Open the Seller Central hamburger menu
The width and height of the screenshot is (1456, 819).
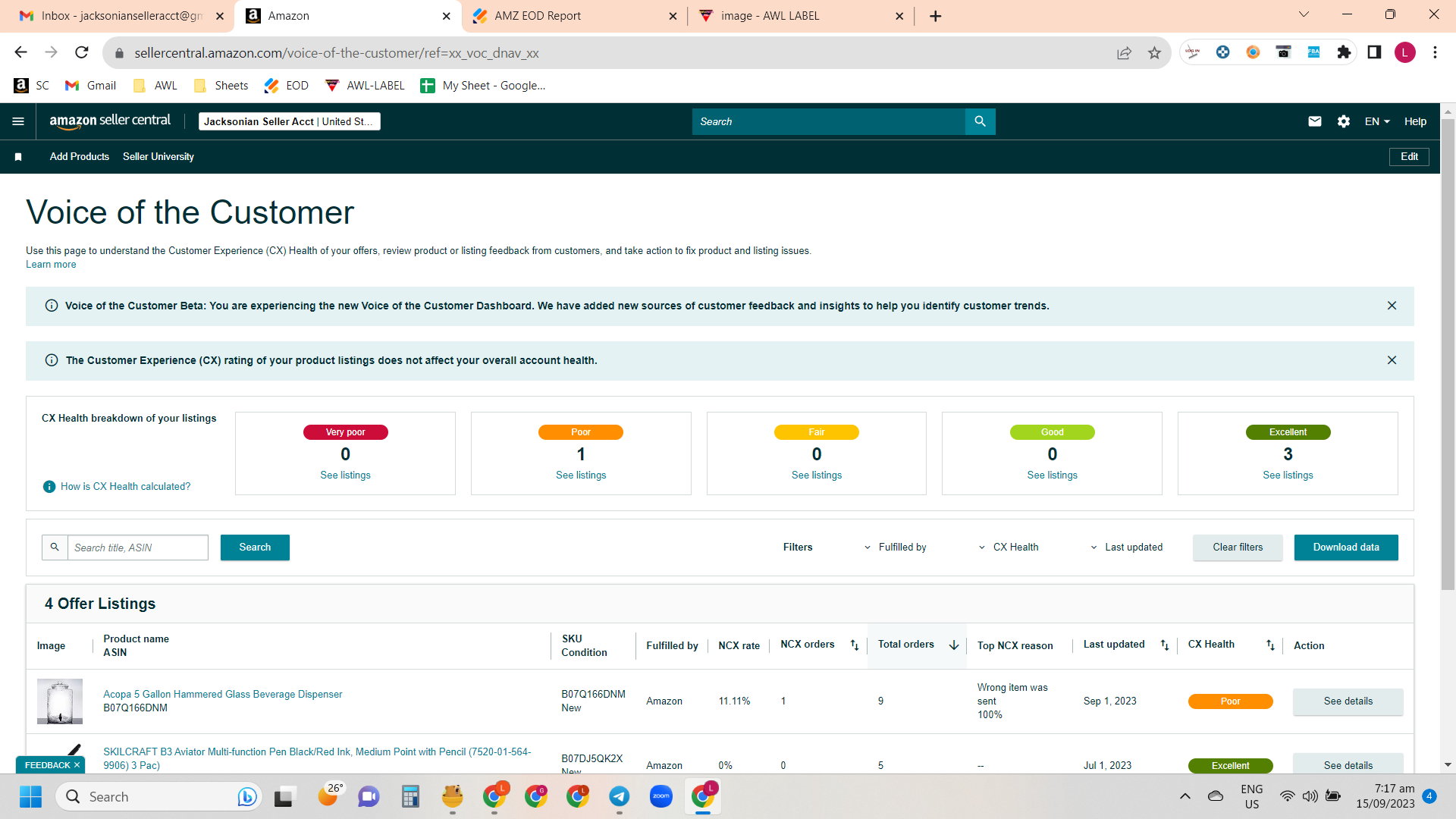pyautogui.click(x=18, y=121)
